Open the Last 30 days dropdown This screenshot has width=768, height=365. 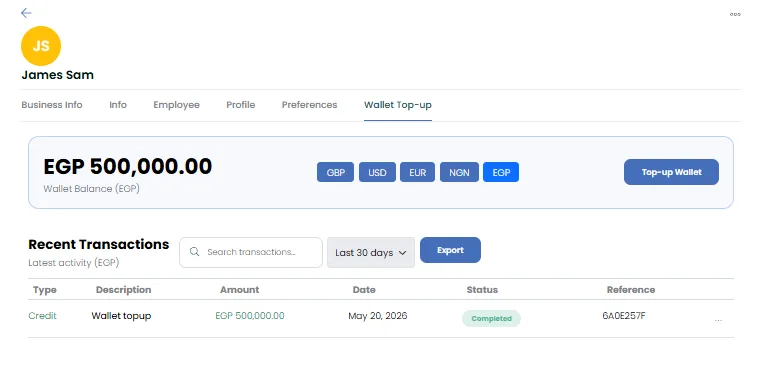371,253
